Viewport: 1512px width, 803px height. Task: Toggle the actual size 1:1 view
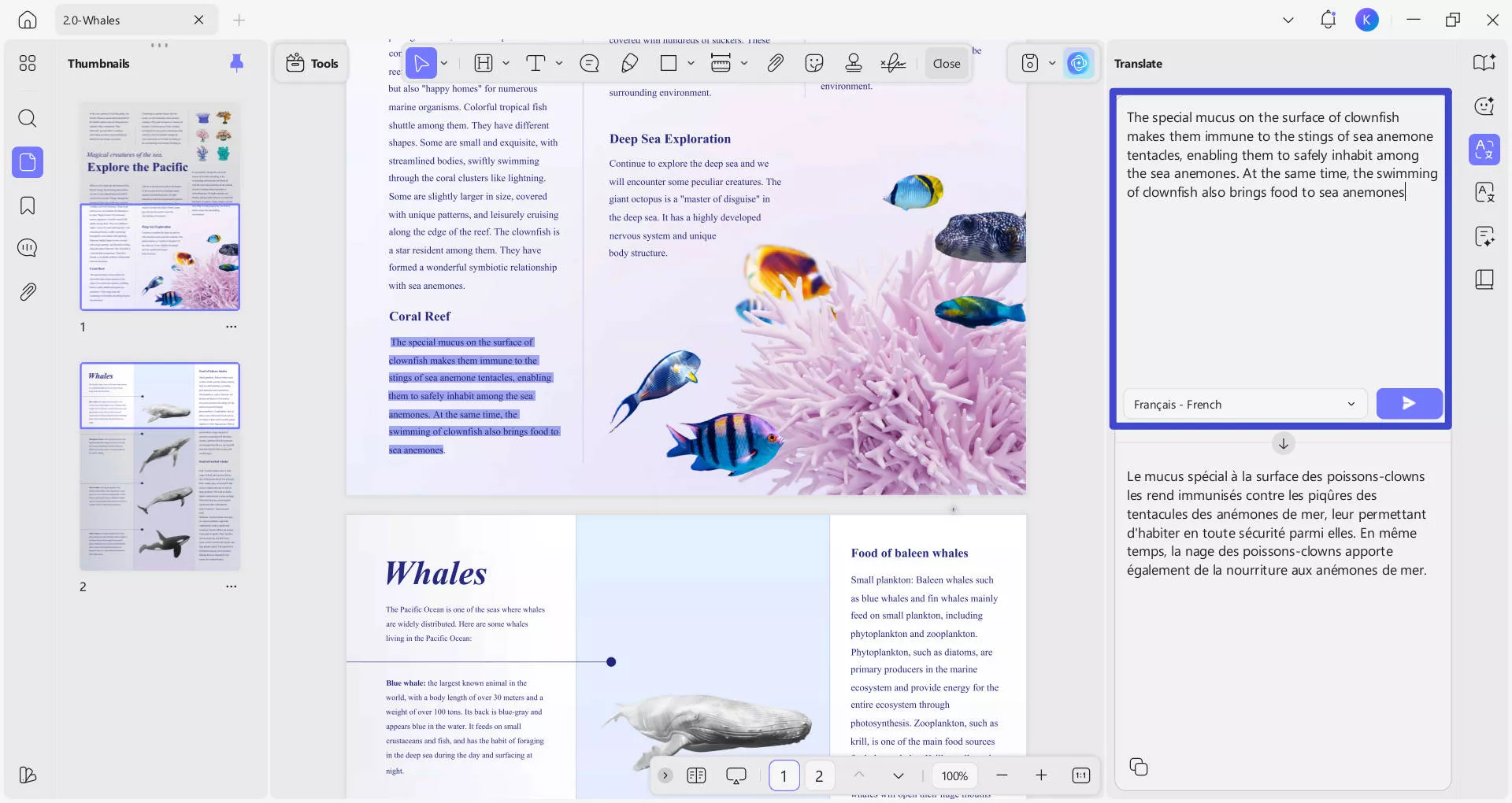1080,775
